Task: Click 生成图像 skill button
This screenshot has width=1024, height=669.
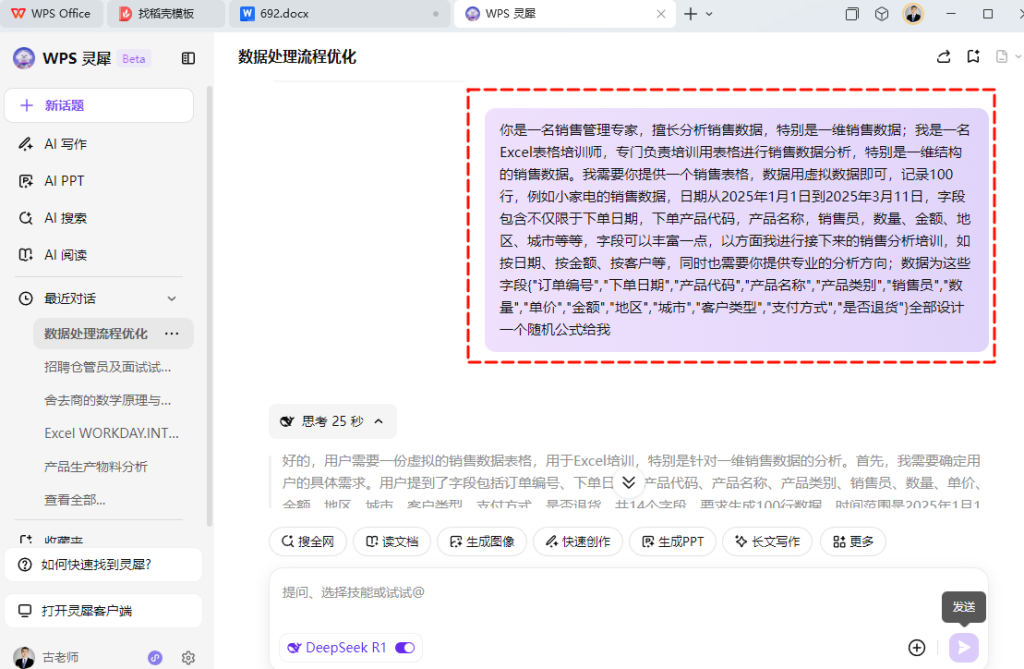Action: click(482, 542)
